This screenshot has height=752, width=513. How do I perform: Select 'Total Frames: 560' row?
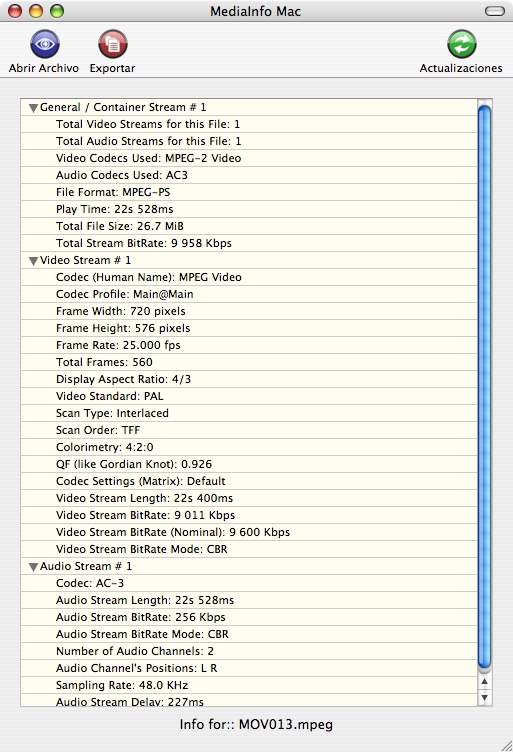coord(249,362)
